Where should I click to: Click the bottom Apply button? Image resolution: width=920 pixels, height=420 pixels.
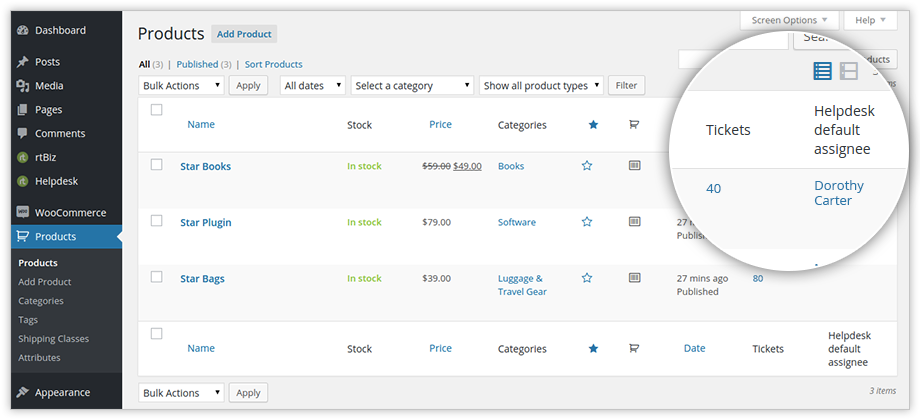coord(248,393)
